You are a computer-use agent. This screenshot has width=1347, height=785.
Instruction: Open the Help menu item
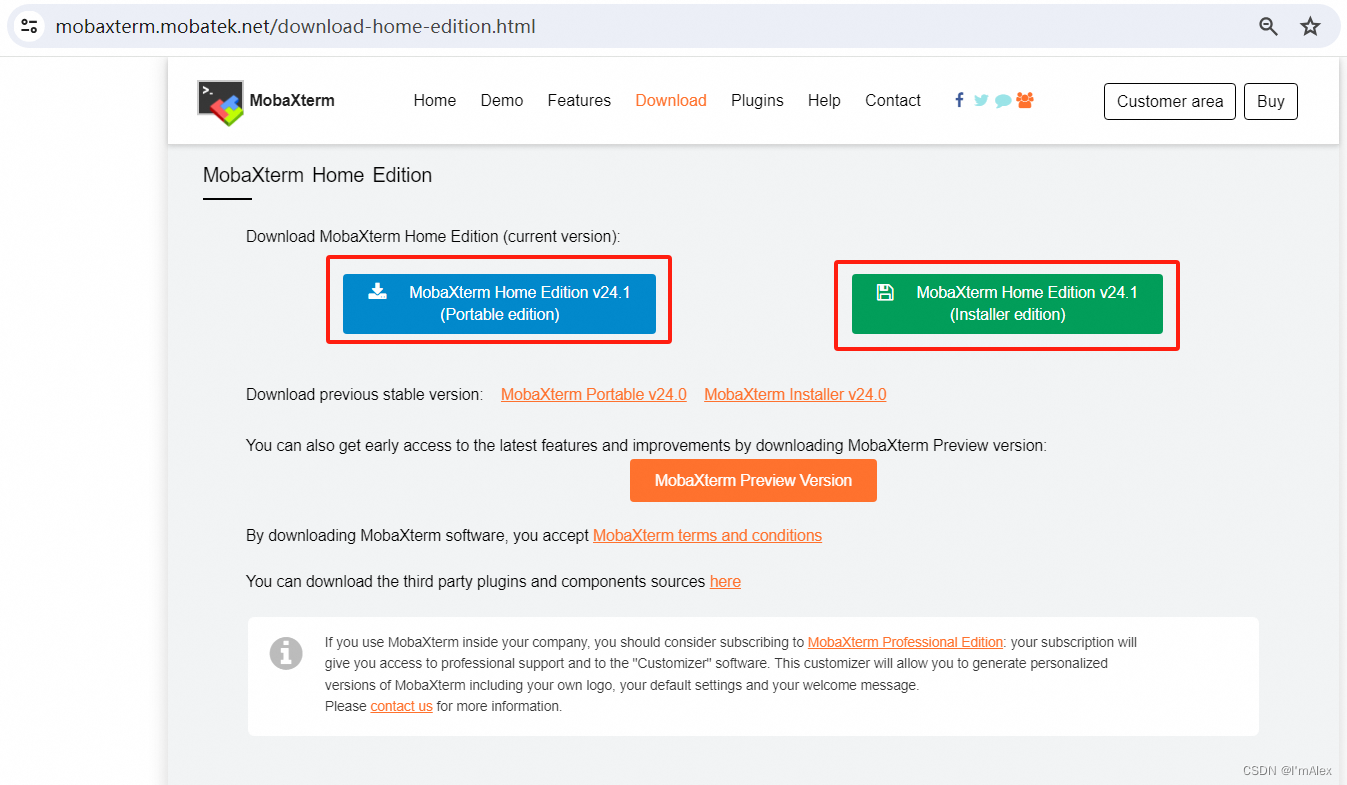tap(824, 101)
